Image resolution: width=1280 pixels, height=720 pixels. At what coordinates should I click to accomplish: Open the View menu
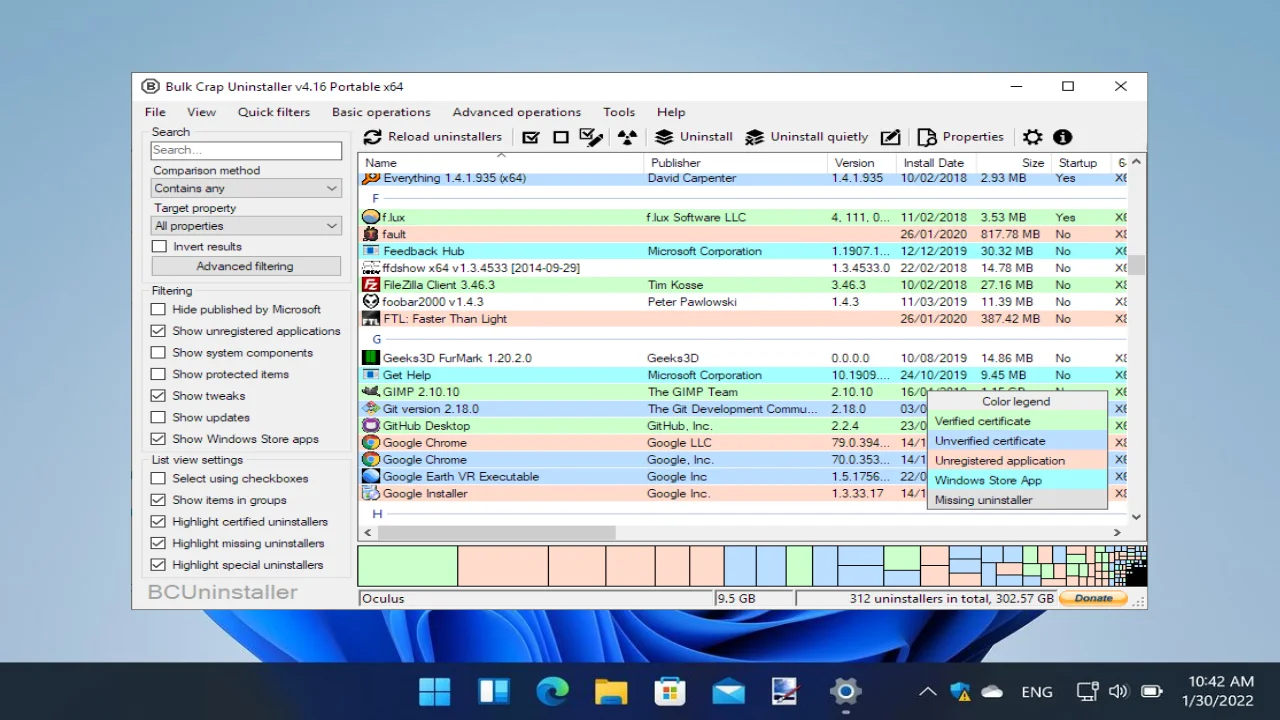point(201,112)
